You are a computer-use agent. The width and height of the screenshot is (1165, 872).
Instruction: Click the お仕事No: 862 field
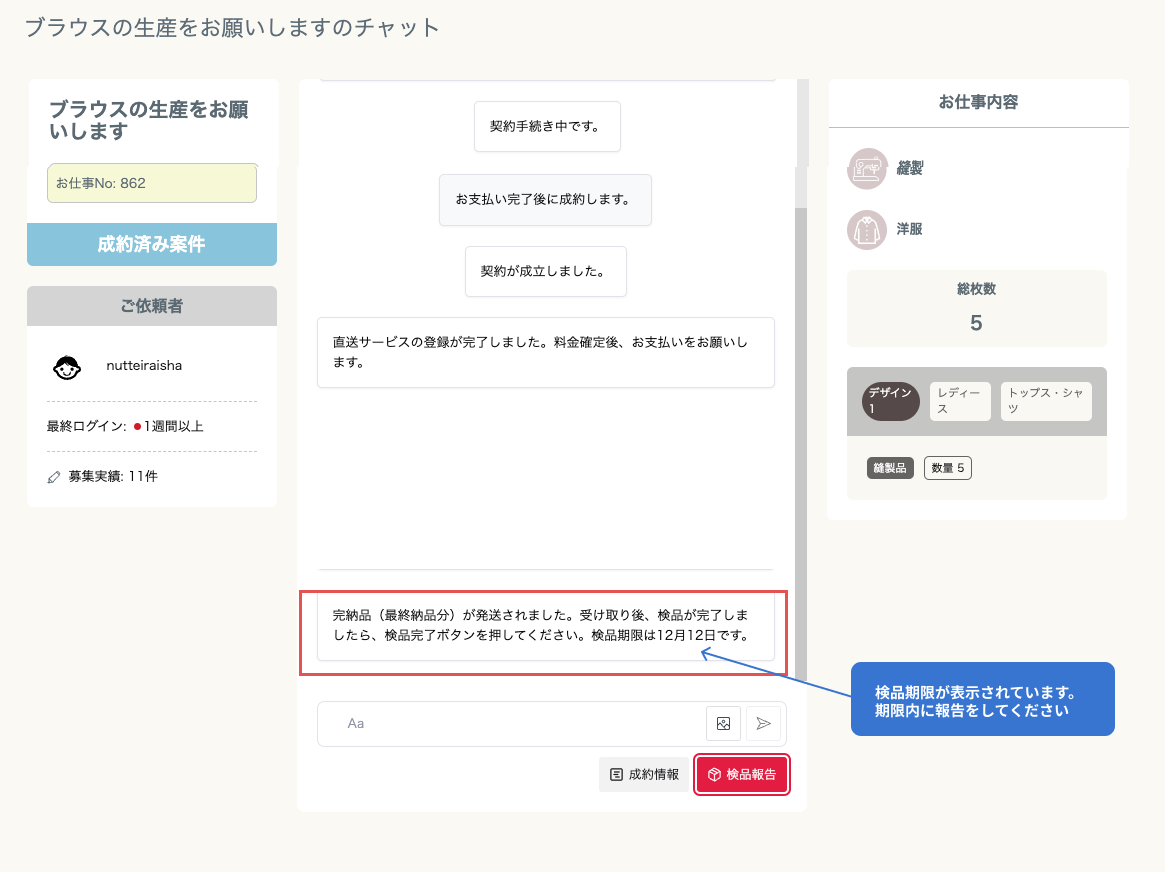152,183
